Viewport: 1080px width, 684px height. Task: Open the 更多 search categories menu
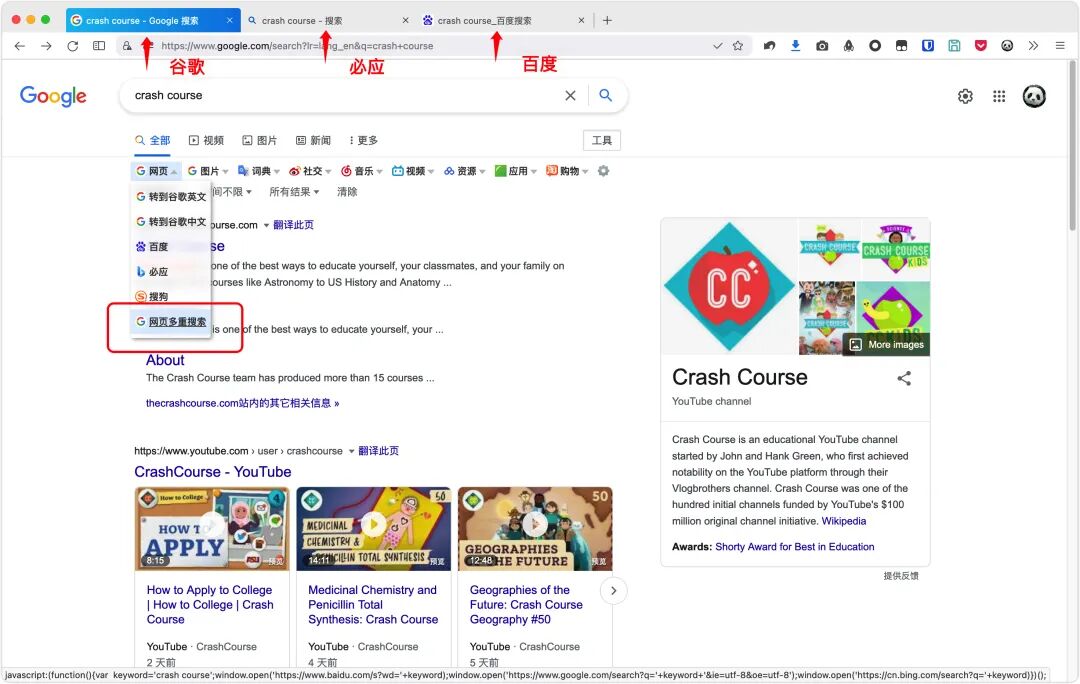click(364, 141)
